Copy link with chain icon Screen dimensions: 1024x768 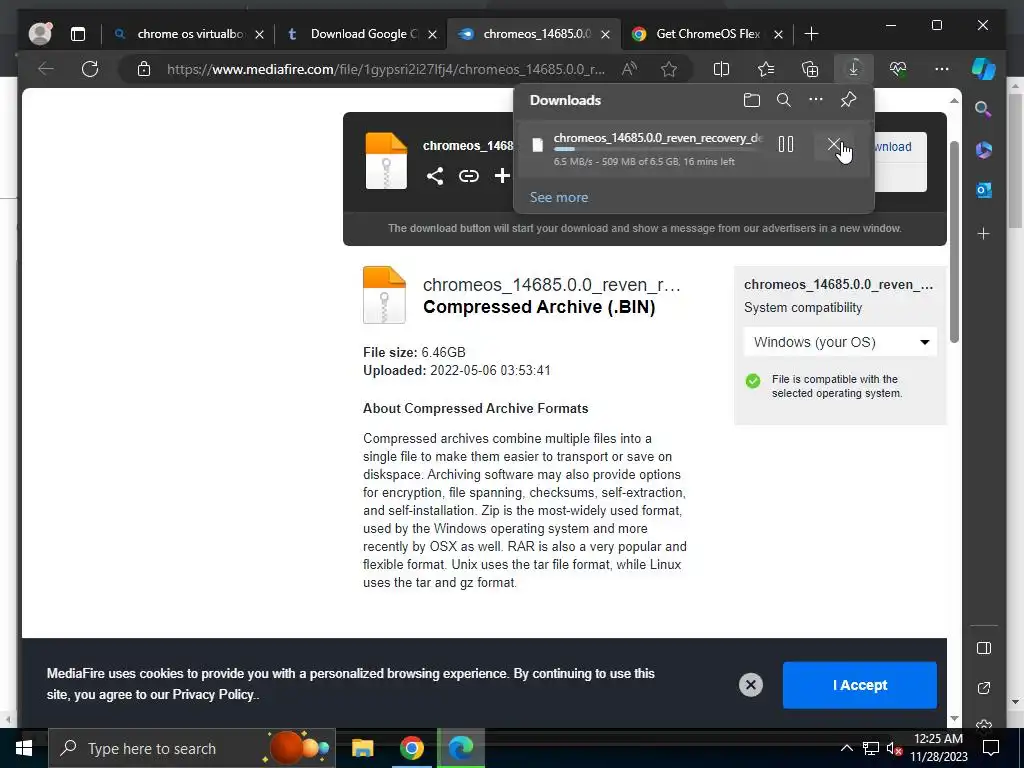(468, 176)
